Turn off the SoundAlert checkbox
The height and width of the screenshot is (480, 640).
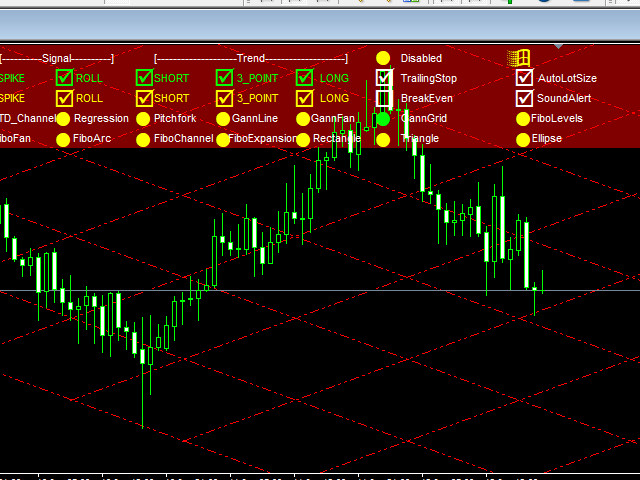pyautogui.click(x=524, y=98)
